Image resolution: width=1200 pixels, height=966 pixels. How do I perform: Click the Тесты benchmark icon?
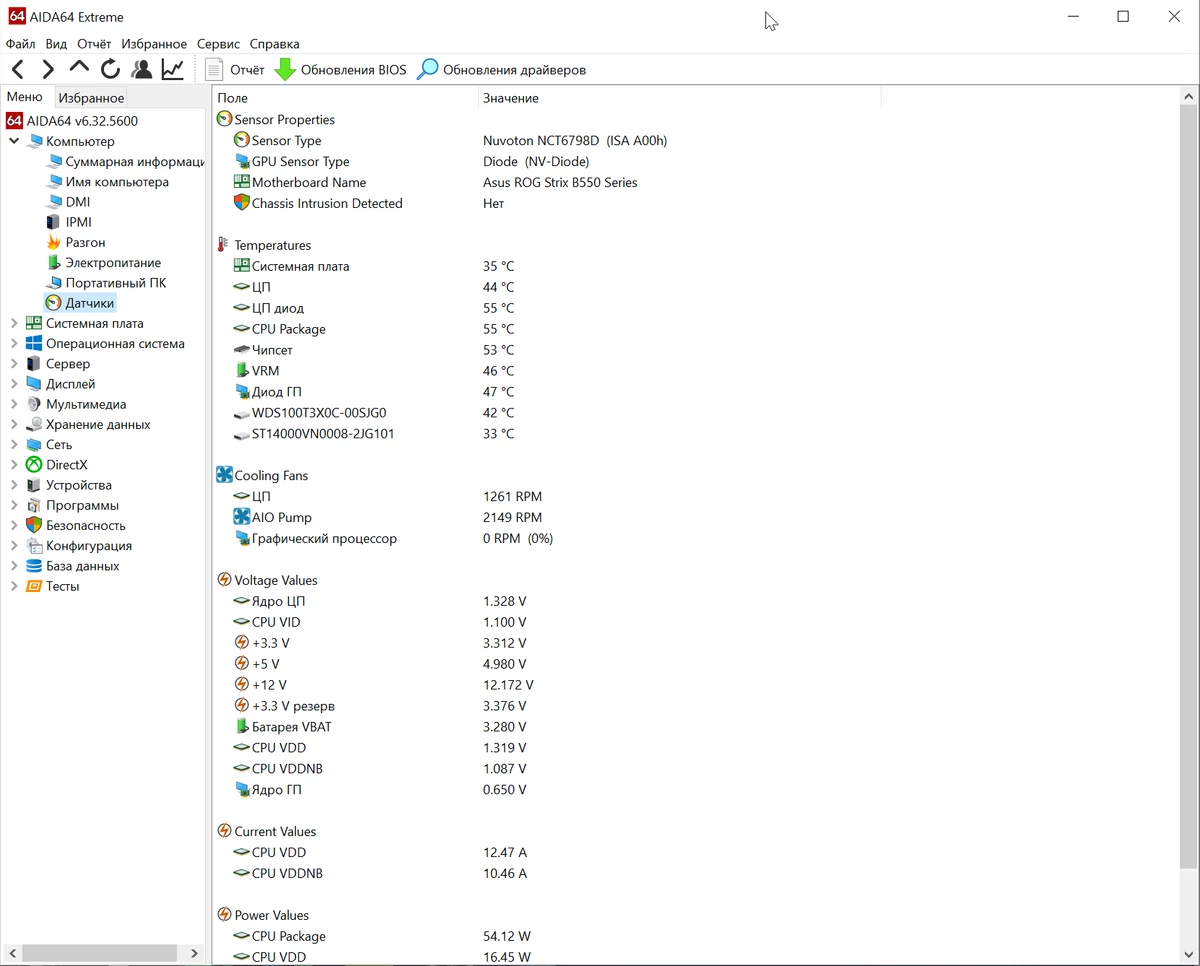click(34, 586)
